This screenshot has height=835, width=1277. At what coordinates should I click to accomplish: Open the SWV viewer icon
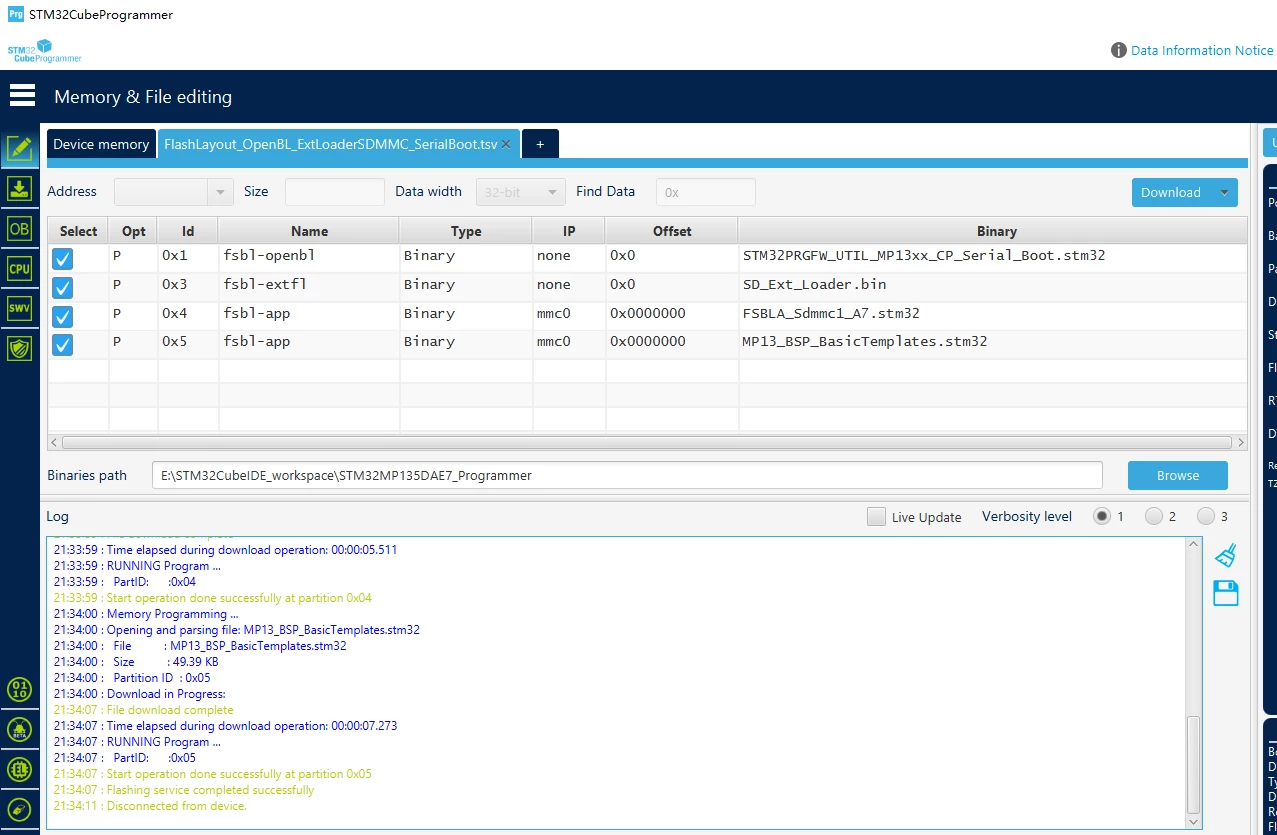point(19,308)
